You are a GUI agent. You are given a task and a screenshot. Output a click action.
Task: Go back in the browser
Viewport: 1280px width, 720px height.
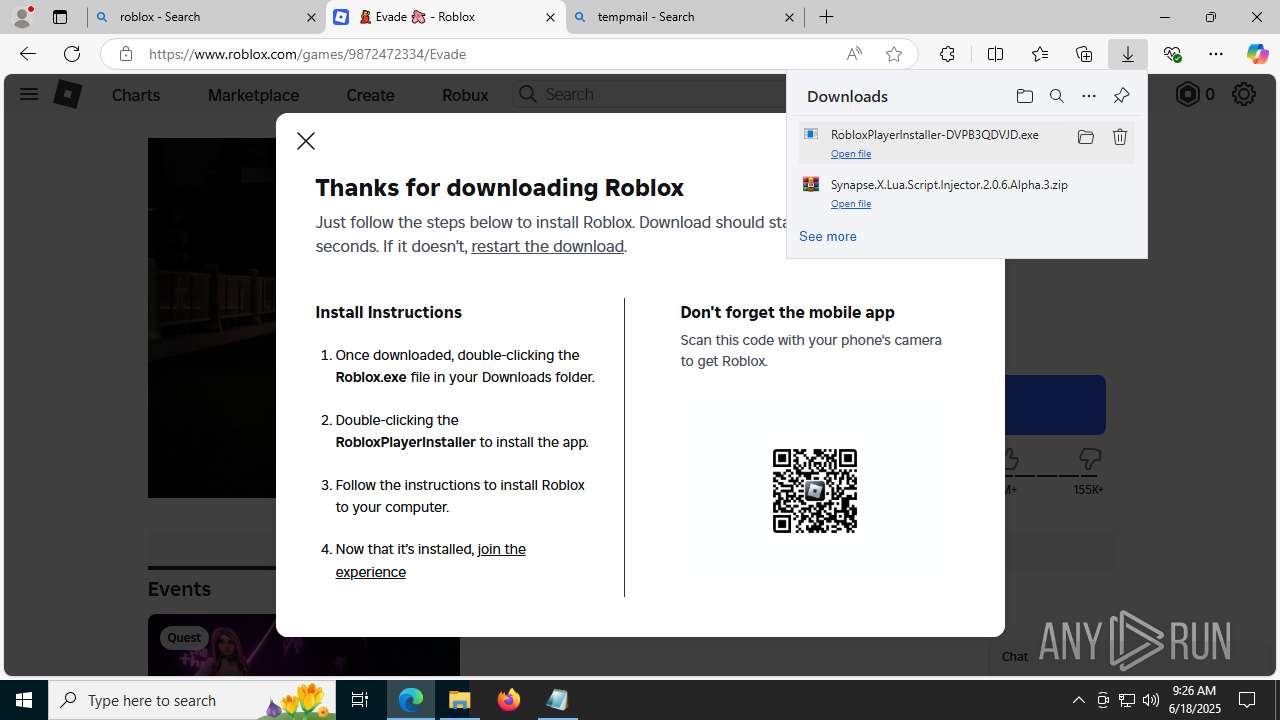click(28, 54)
